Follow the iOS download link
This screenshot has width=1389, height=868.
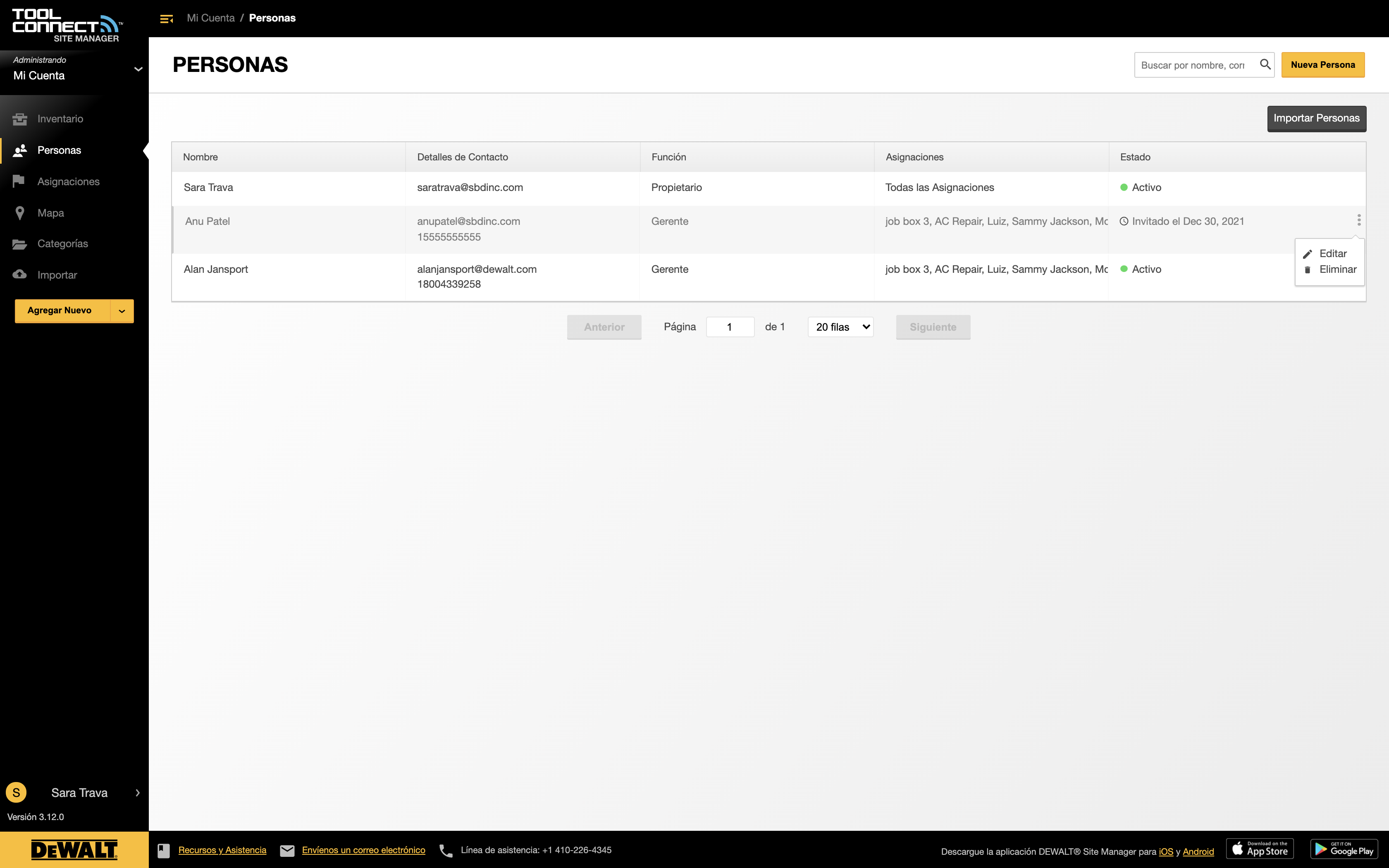coord(1166,851)
